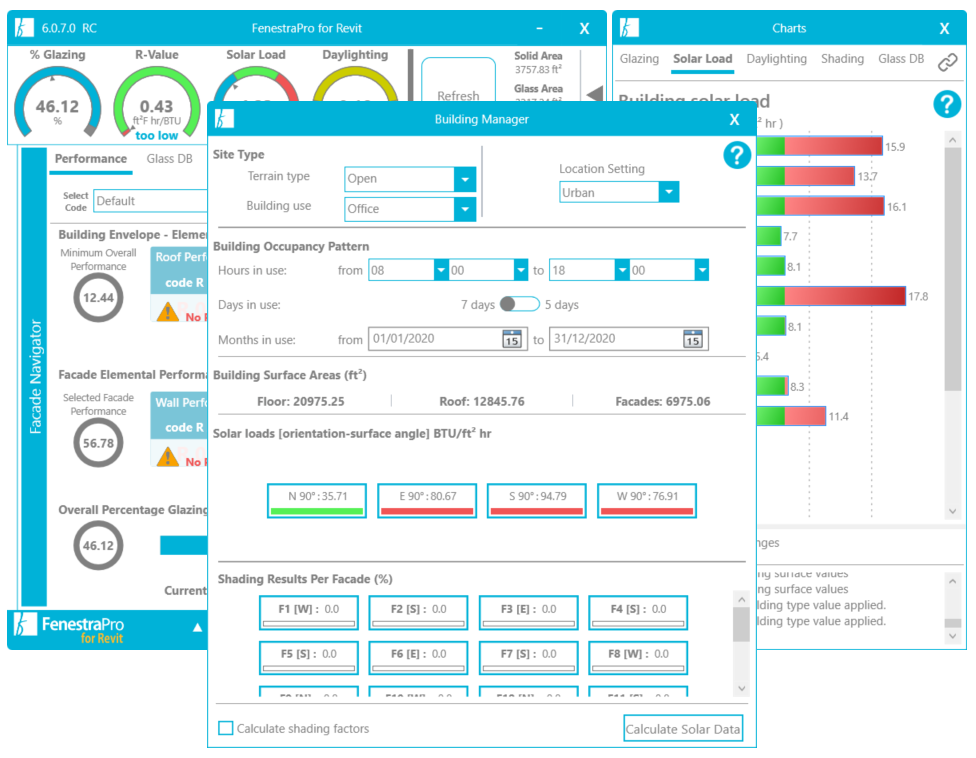The image size is (976, 758).
Task: Click FenestraPro logo in main window title
Action: 24,28
